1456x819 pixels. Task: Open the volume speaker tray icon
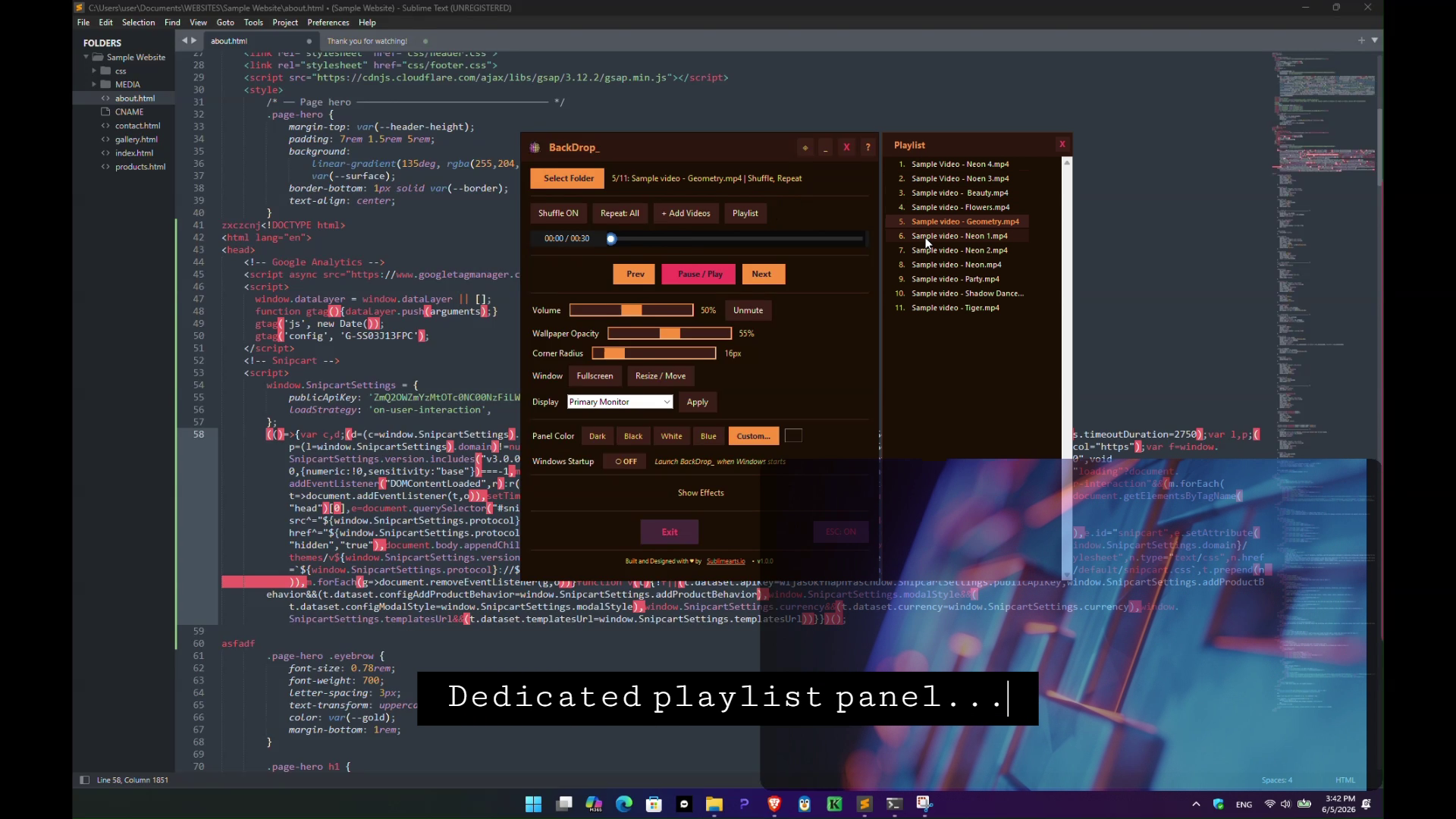1286,804
